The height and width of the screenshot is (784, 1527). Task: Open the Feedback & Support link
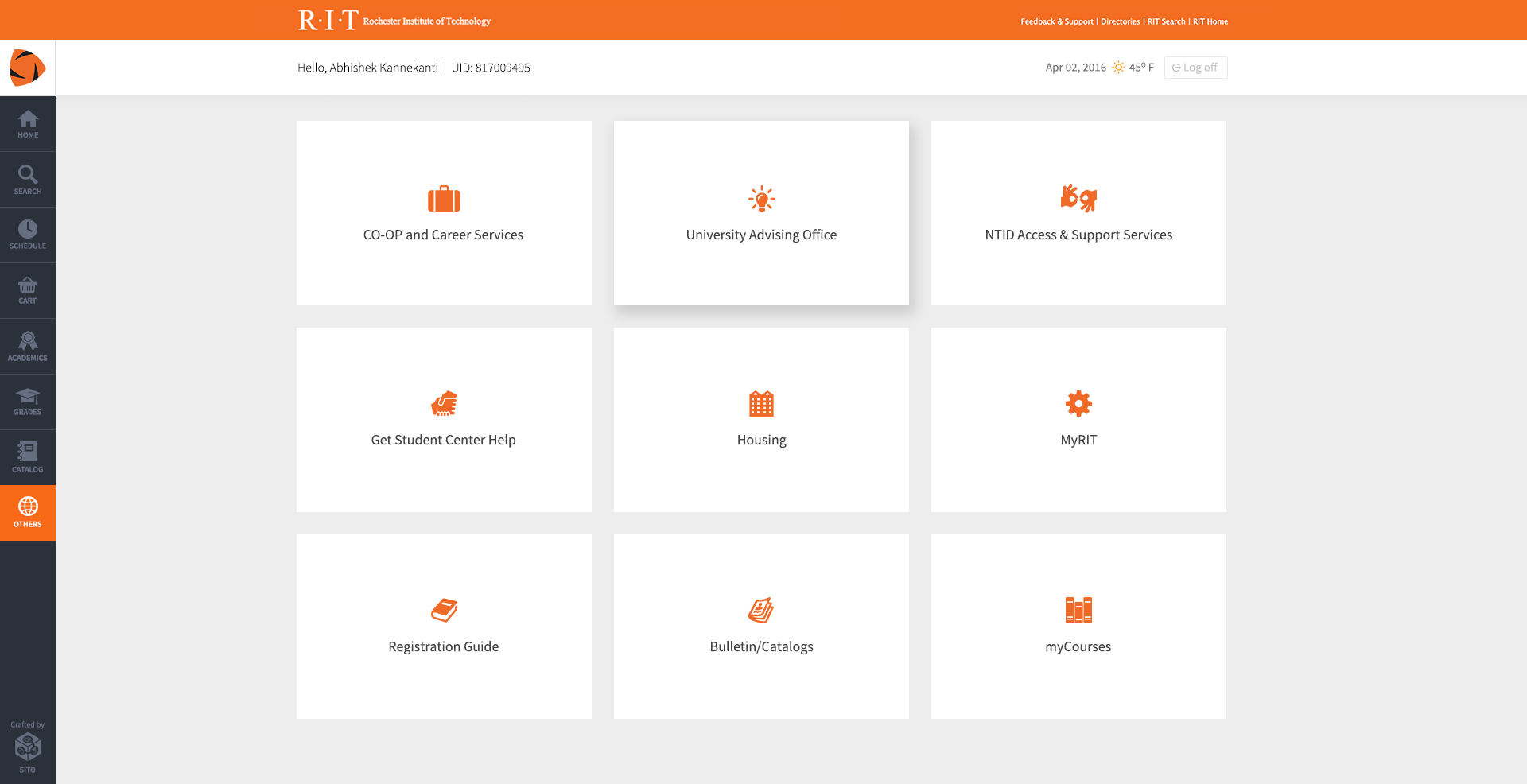tap(1057, 22)
